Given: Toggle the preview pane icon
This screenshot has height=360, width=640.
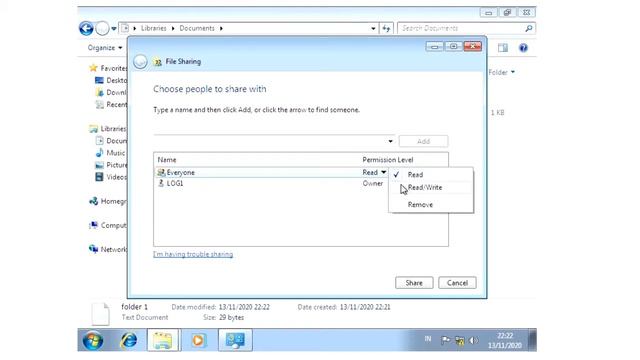Looking at the screenshot, I should point(503,48).
